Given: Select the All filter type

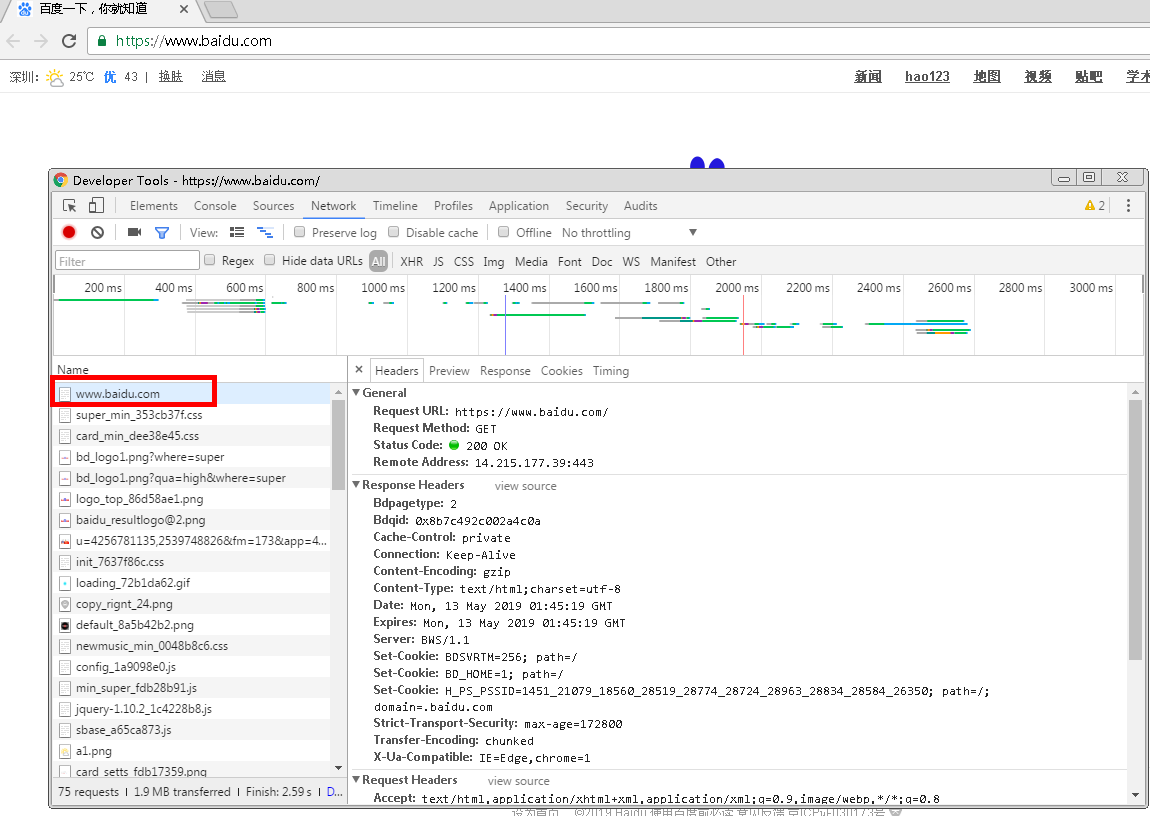Looking at the screenshot, I should [378, 261].
